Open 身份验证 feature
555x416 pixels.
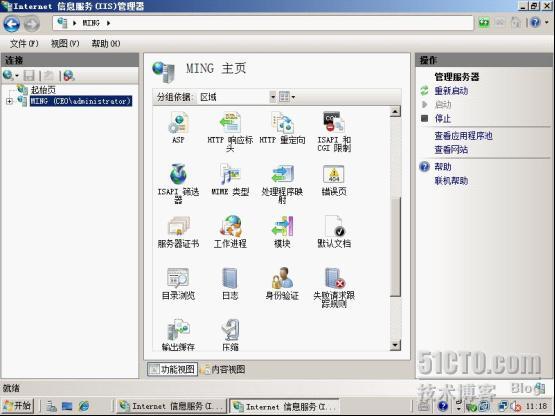[x=282, y=284]
